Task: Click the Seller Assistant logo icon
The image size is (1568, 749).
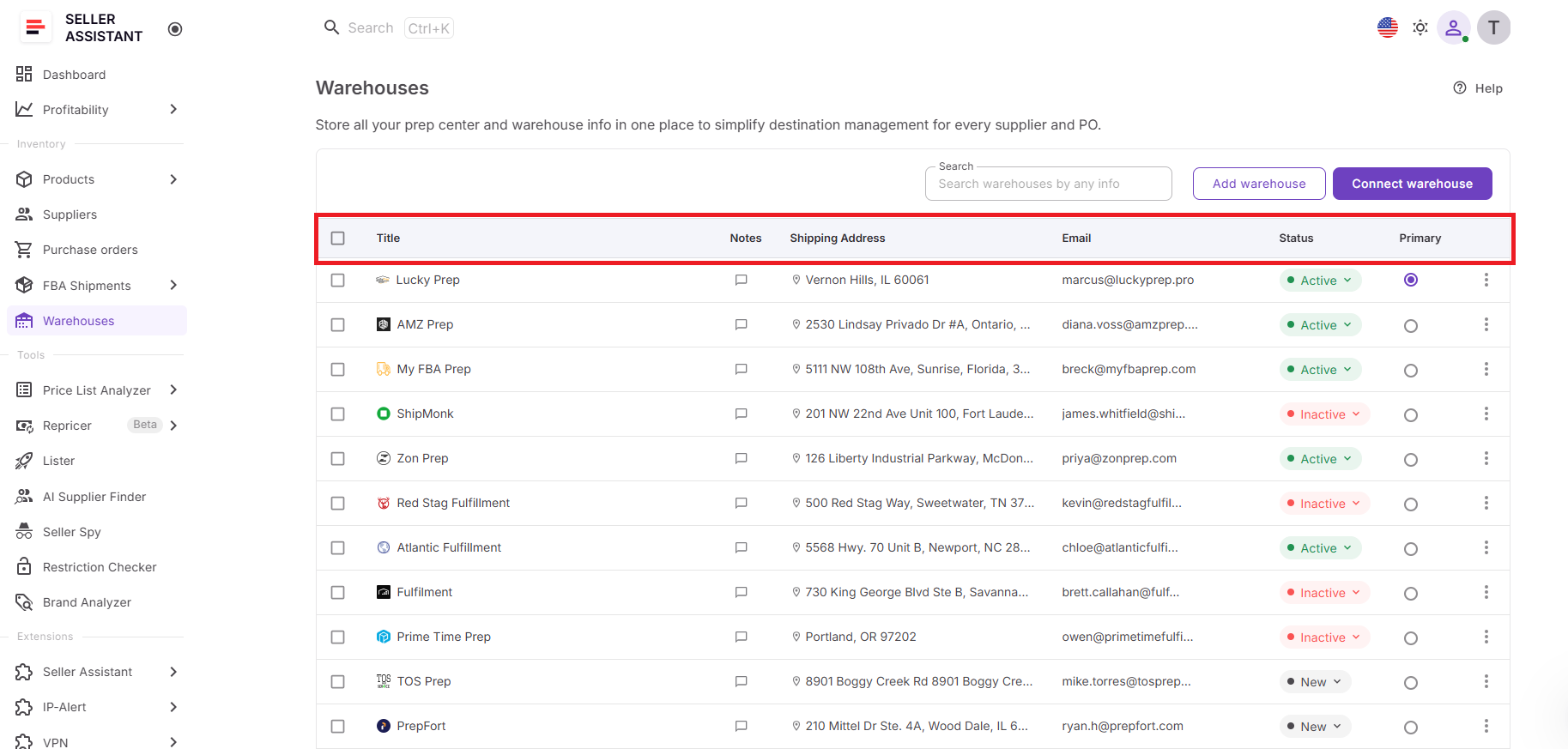Action: point(35,27)
